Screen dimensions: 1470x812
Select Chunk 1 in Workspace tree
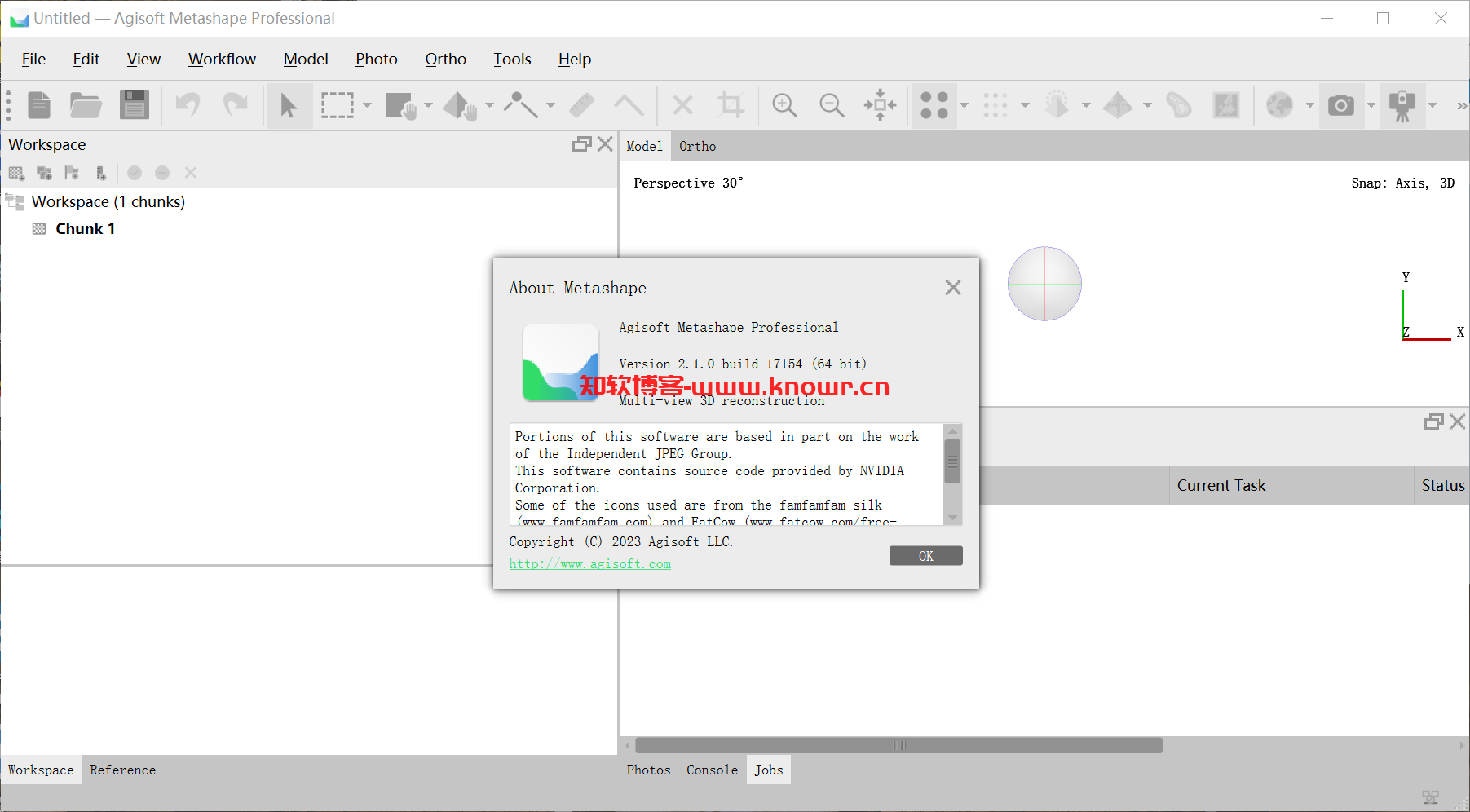[85, 229]
